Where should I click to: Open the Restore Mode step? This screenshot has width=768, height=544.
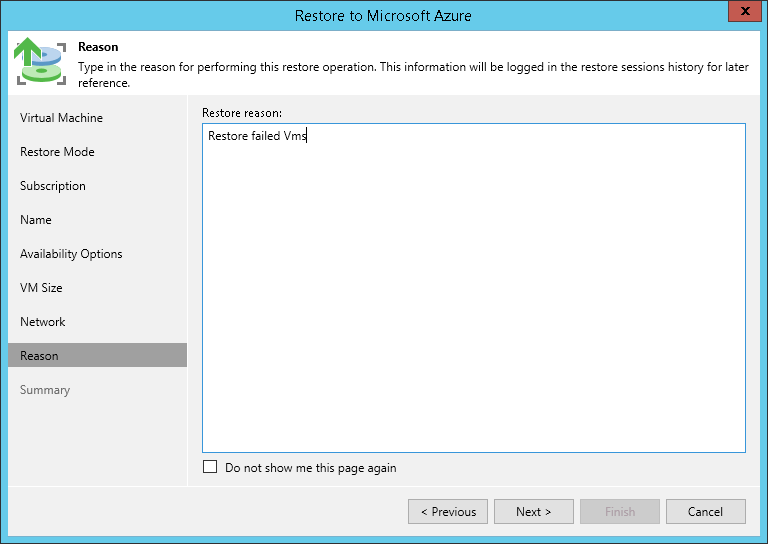(57, 152)
